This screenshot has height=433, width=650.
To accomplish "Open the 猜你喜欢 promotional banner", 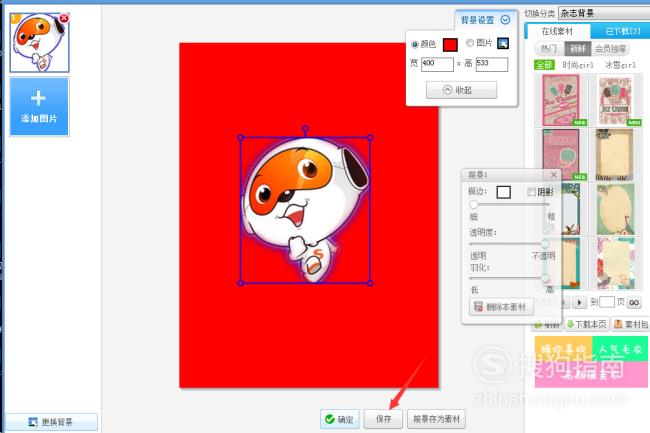I will (563, 349).
